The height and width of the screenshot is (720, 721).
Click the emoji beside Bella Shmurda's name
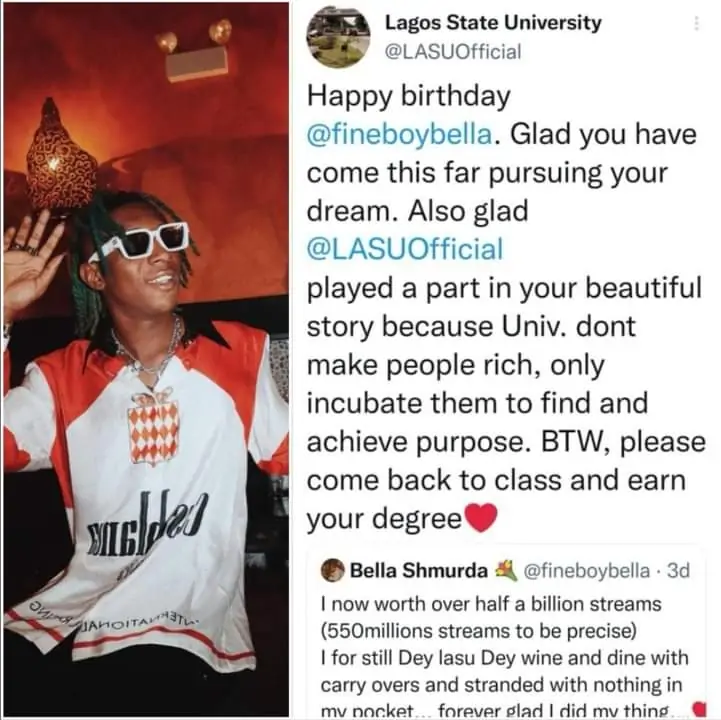pyautogui.click(x=503, y=572)
